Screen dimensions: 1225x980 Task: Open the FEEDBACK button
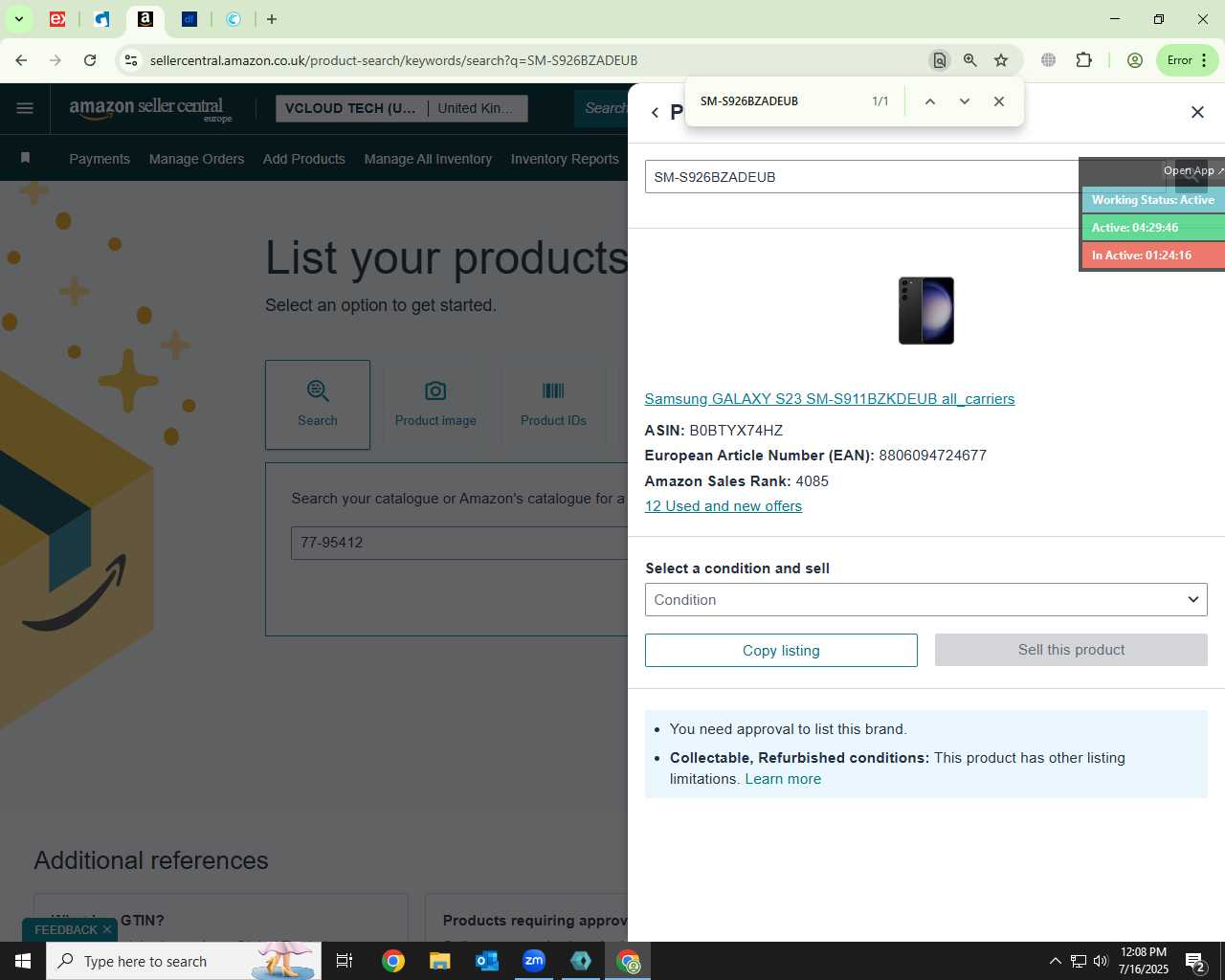(x=66, y=929)
